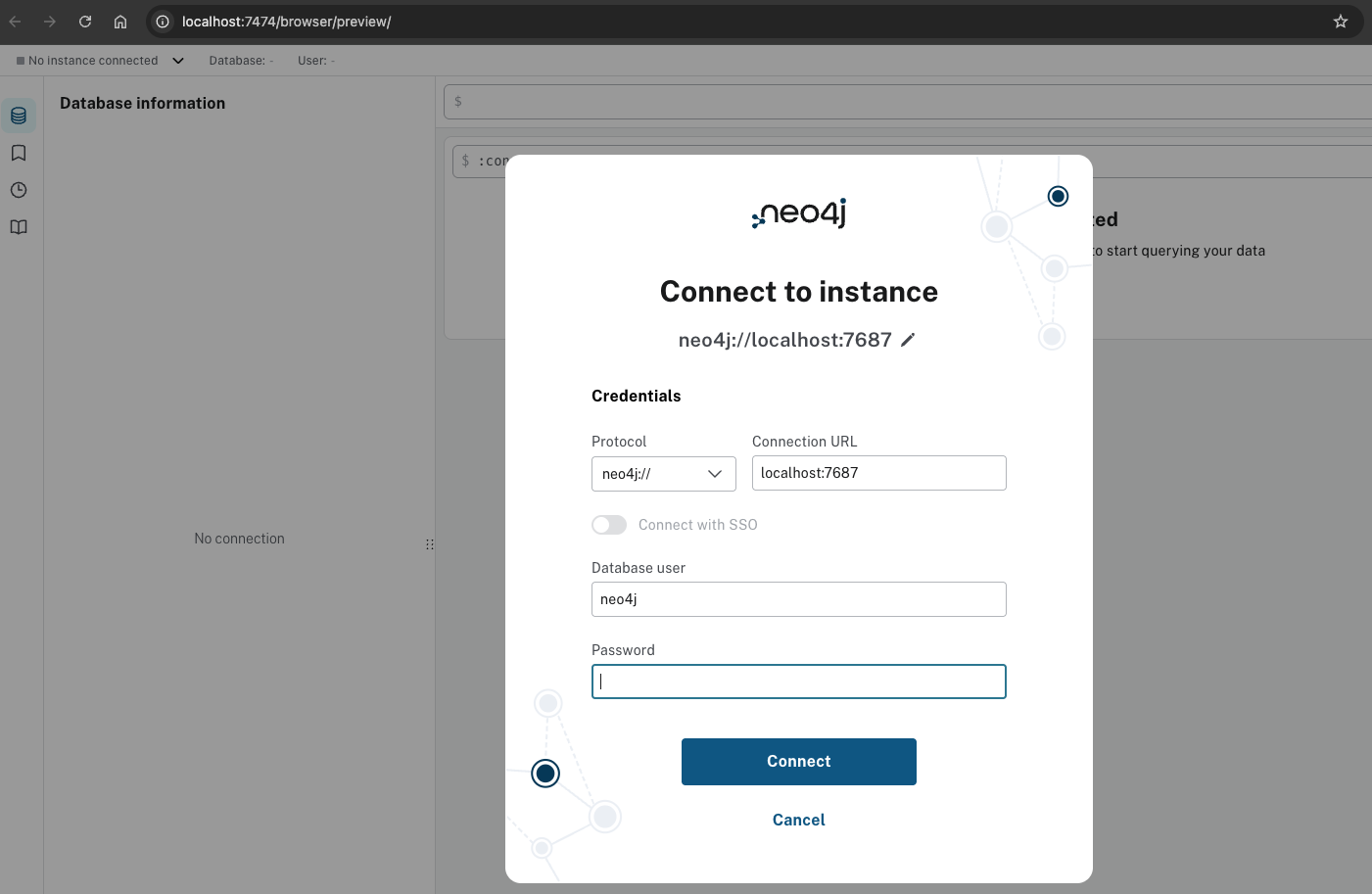The width and height of the screenshot is (1372, 894).
Task: Click the Cypher query editor input
Action: (x=911, y=102)
